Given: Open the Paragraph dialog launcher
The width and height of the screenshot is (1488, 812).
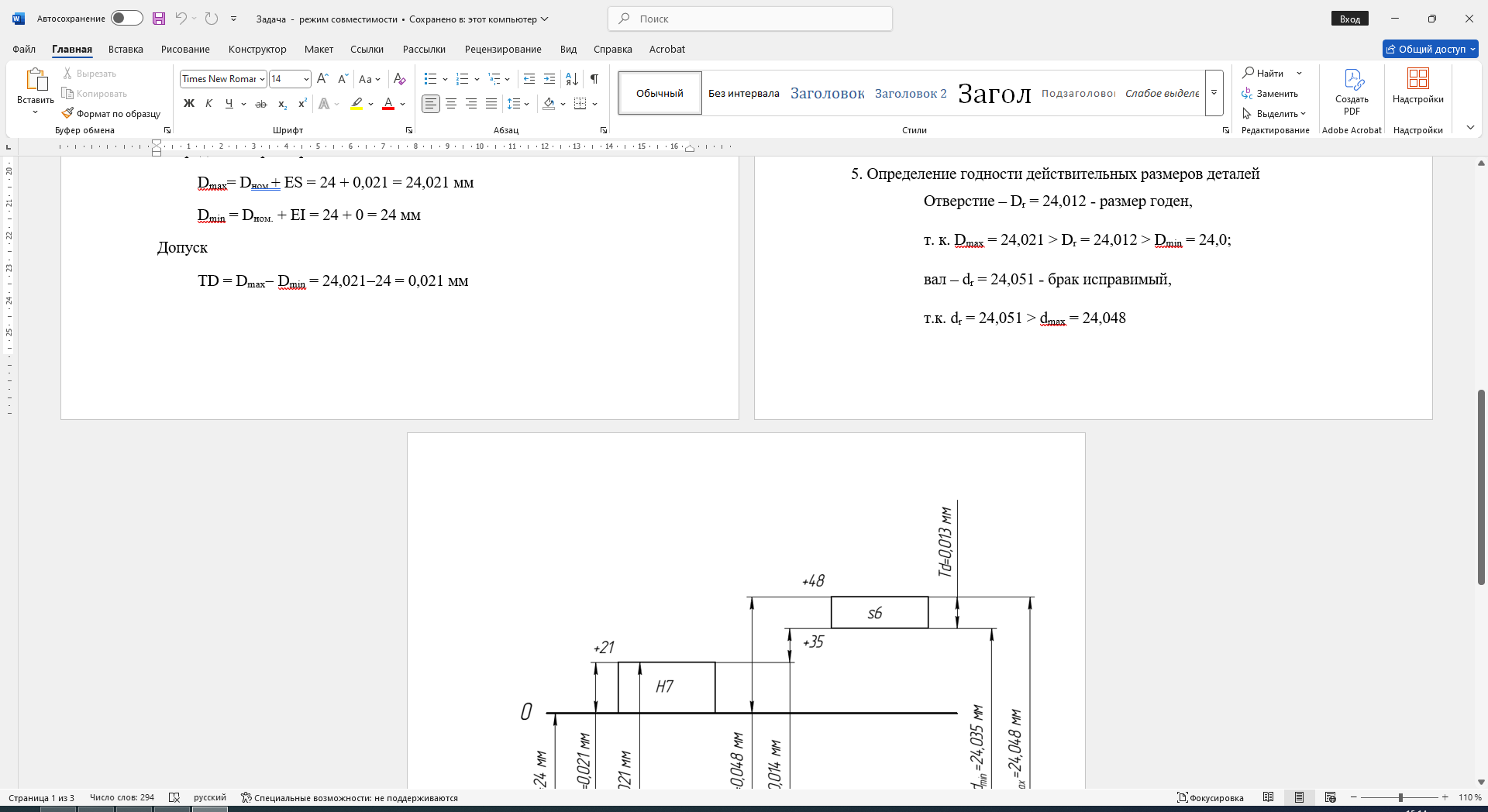Looking at the screenshot, I should point(604,130).
